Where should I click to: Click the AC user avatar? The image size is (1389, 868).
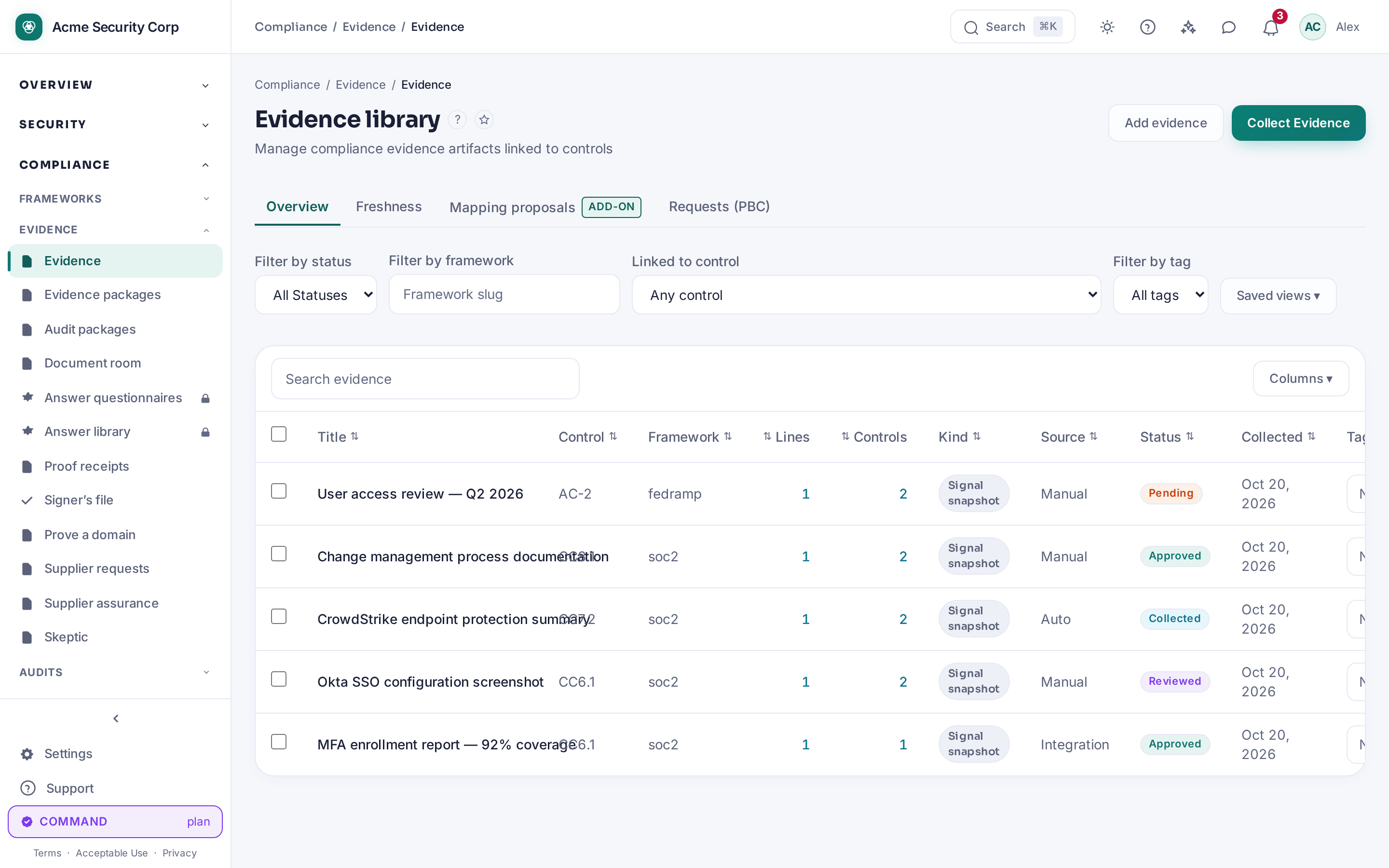(x=1312, y=27)
